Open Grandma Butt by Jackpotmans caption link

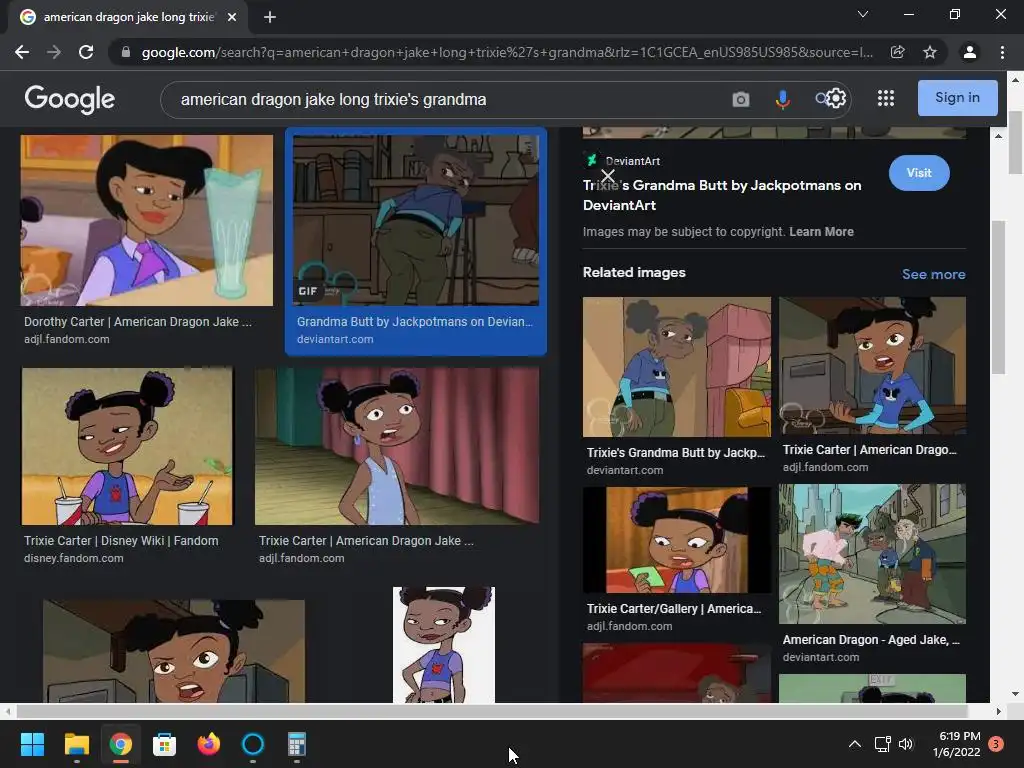[415, 321]
